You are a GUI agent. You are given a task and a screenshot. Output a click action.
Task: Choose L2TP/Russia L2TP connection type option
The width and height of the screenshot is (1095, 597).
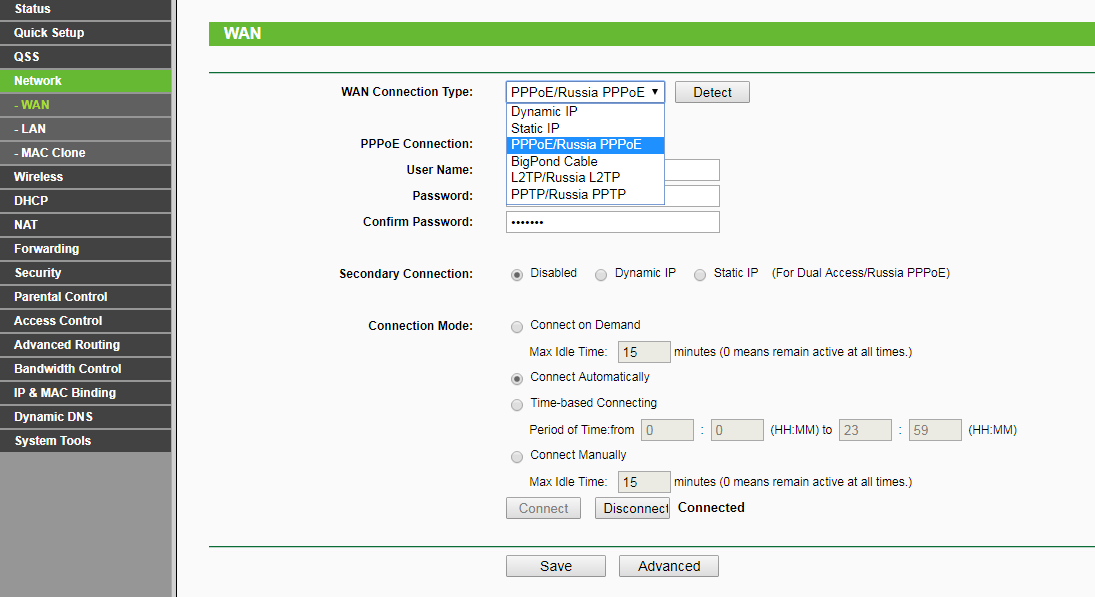[x=567, y=178]
